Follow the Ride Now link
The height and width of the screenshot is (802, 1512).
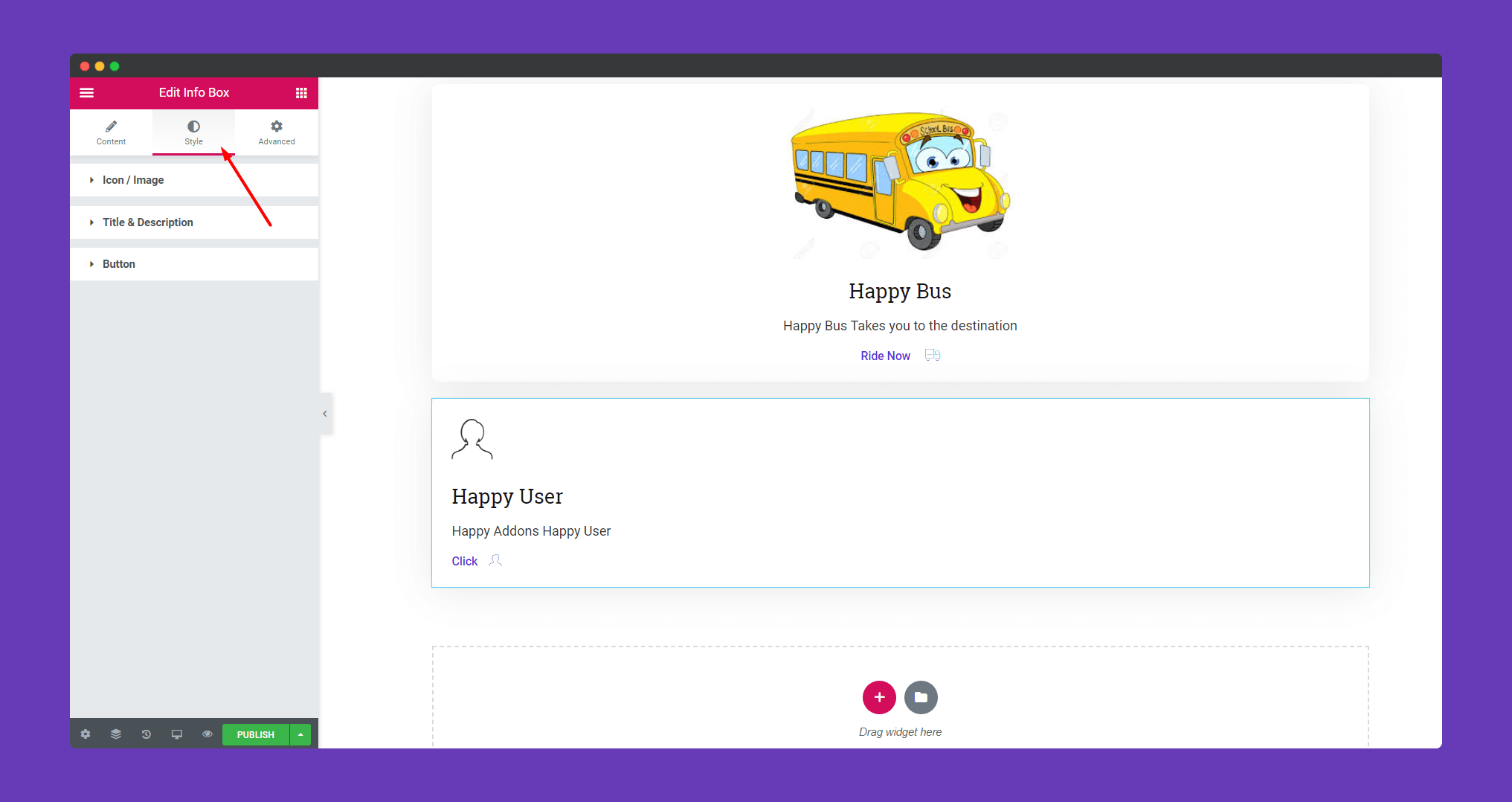pos(885,356)
